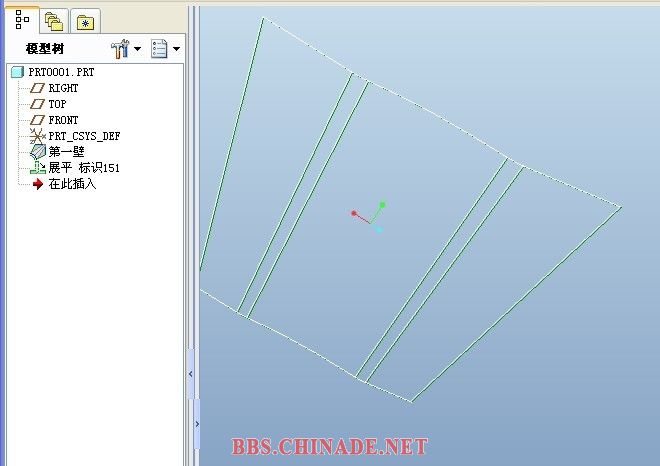
Task: Click the BBS.CHINADE.NET watermark text
Action: click(x=329, y=447)
